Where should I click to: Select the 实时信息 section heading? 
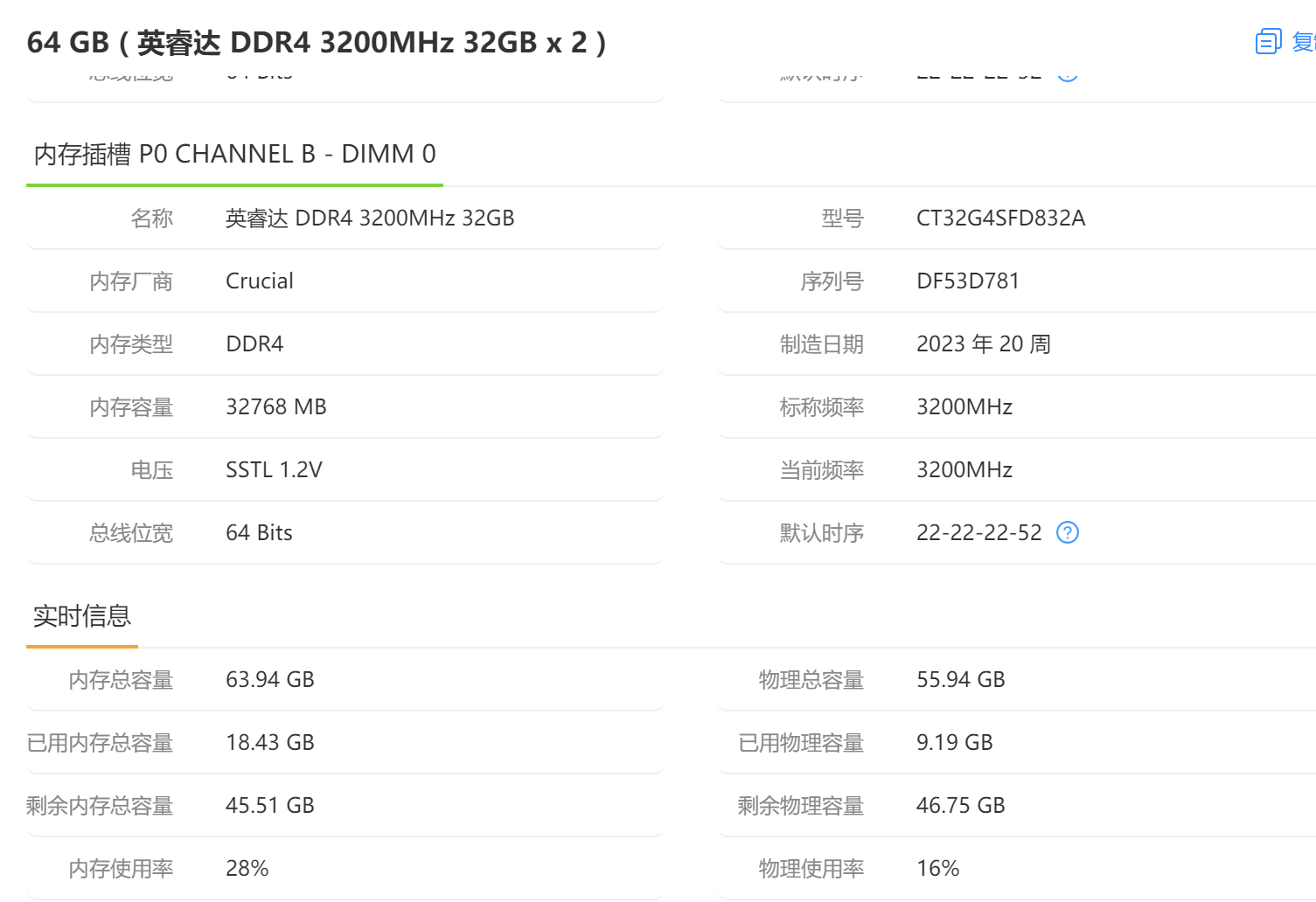click(x=82, y=616)
